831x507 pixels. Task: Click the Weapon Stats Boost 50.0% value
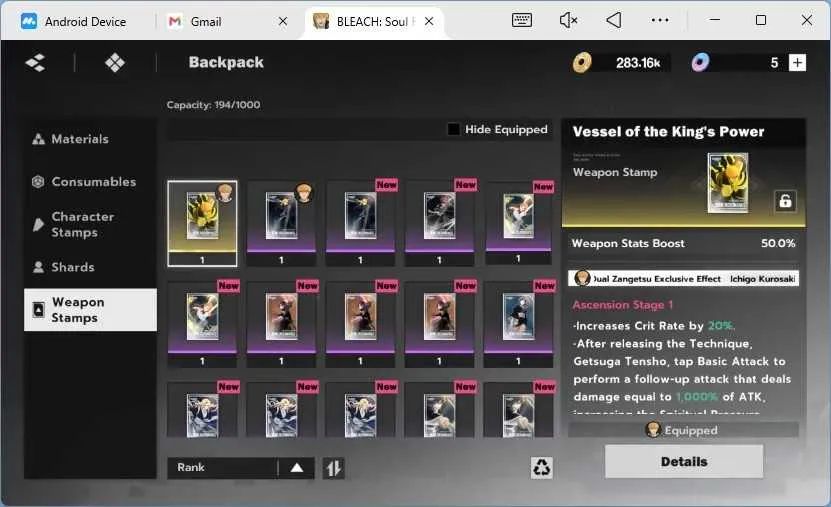coord(778,243)
